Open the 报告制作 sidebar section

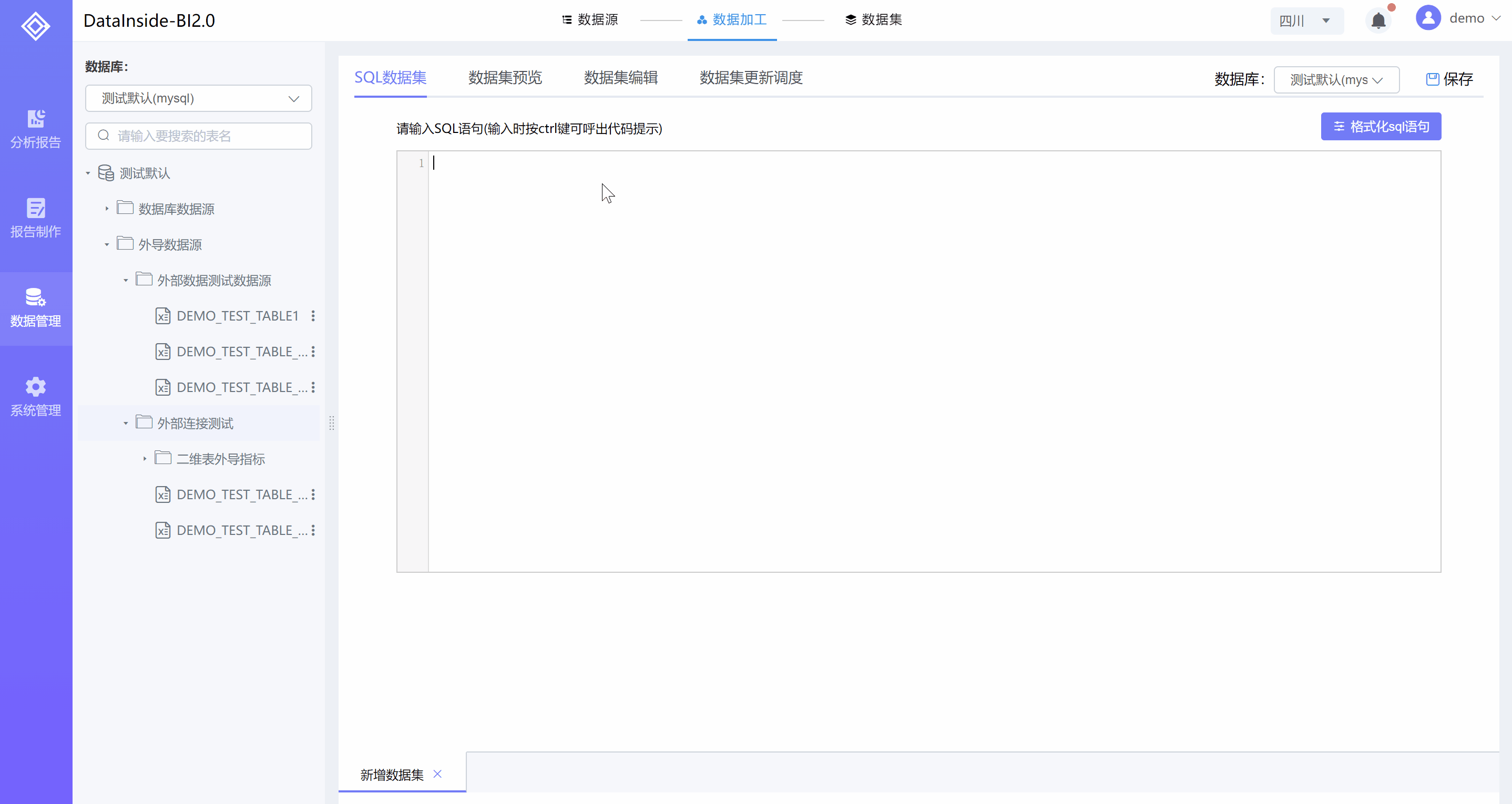point(36,218)
